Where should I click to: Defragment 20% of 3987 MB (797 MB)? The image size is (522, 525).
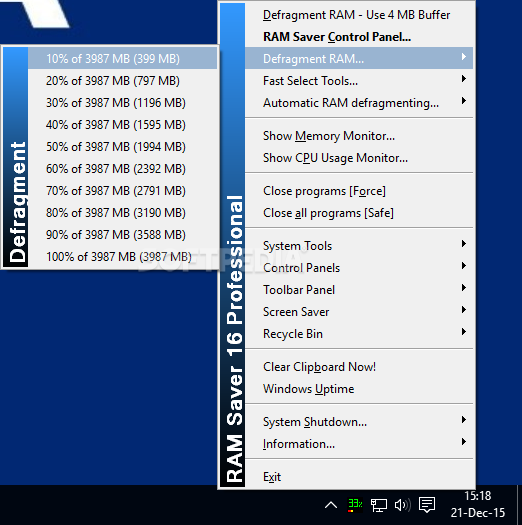pyautogui.click(x=123, y=81)
